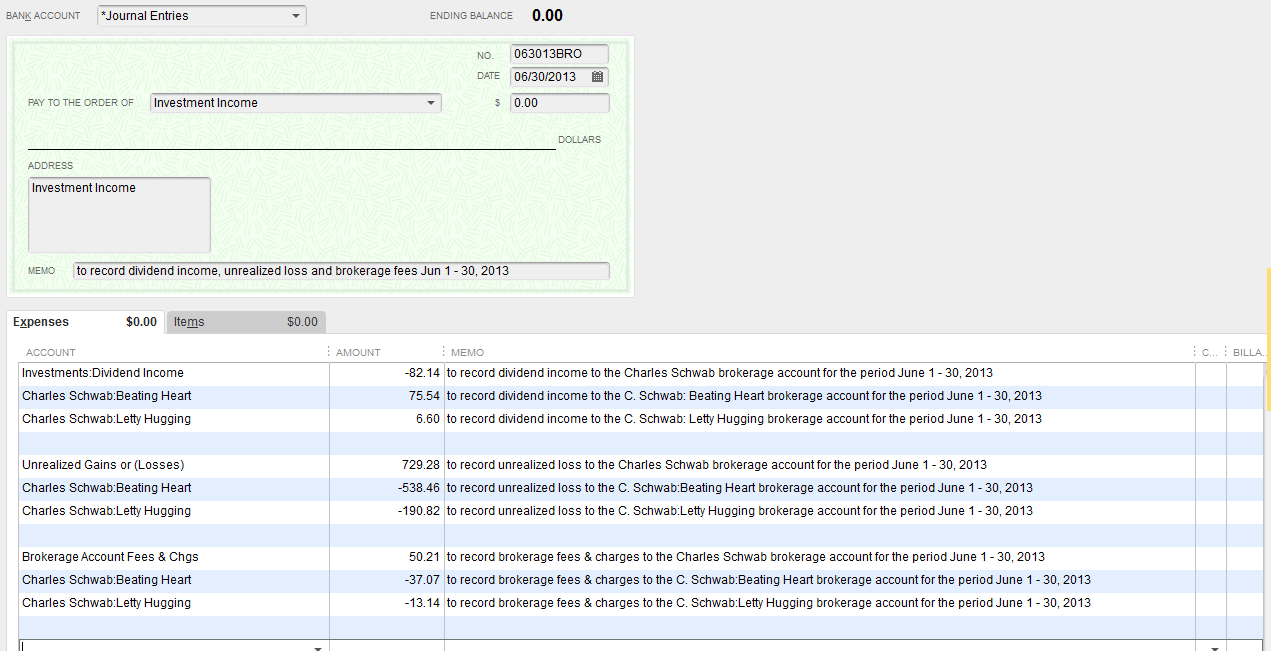Open the calendar date picker icon
This screenshot has height=651, width=1271.
tap(598, 77)
